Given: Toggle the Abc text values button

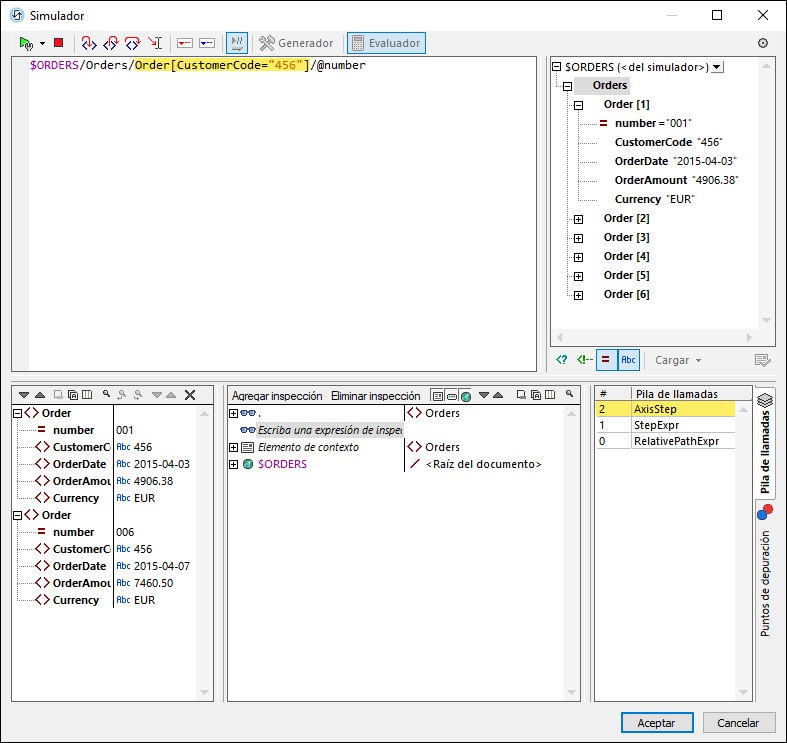Looking at the screenshot, I should point(628,359).
